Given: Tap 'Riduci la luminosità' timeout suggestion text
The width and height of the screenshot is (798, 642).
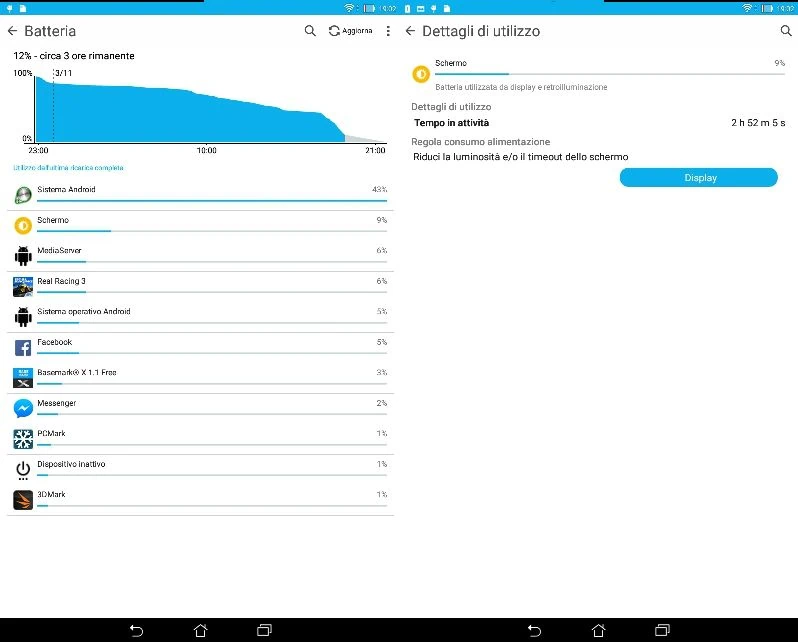Looking at the screenshot, I should tap(521, 157).
